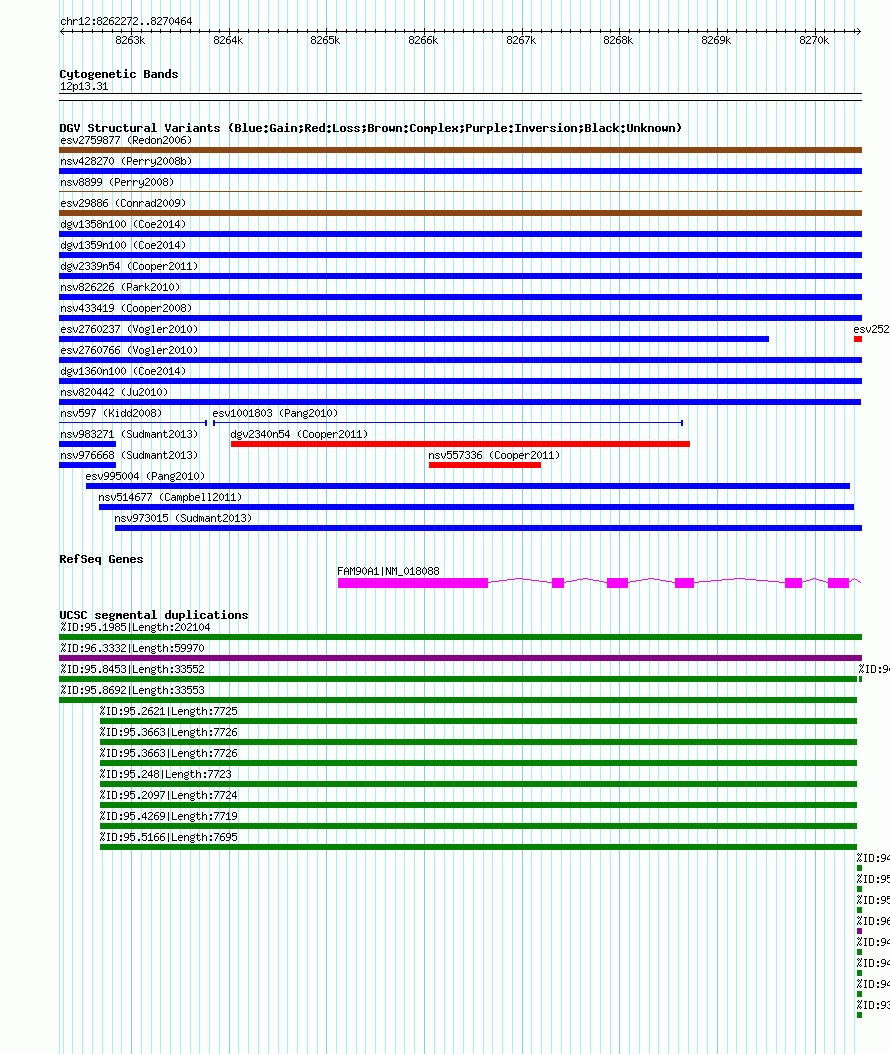Viewport: 890px width, 1054px height.
Task: Select the dgv1360n100 (Coe2014) label
Action: [x=123, y=371]
